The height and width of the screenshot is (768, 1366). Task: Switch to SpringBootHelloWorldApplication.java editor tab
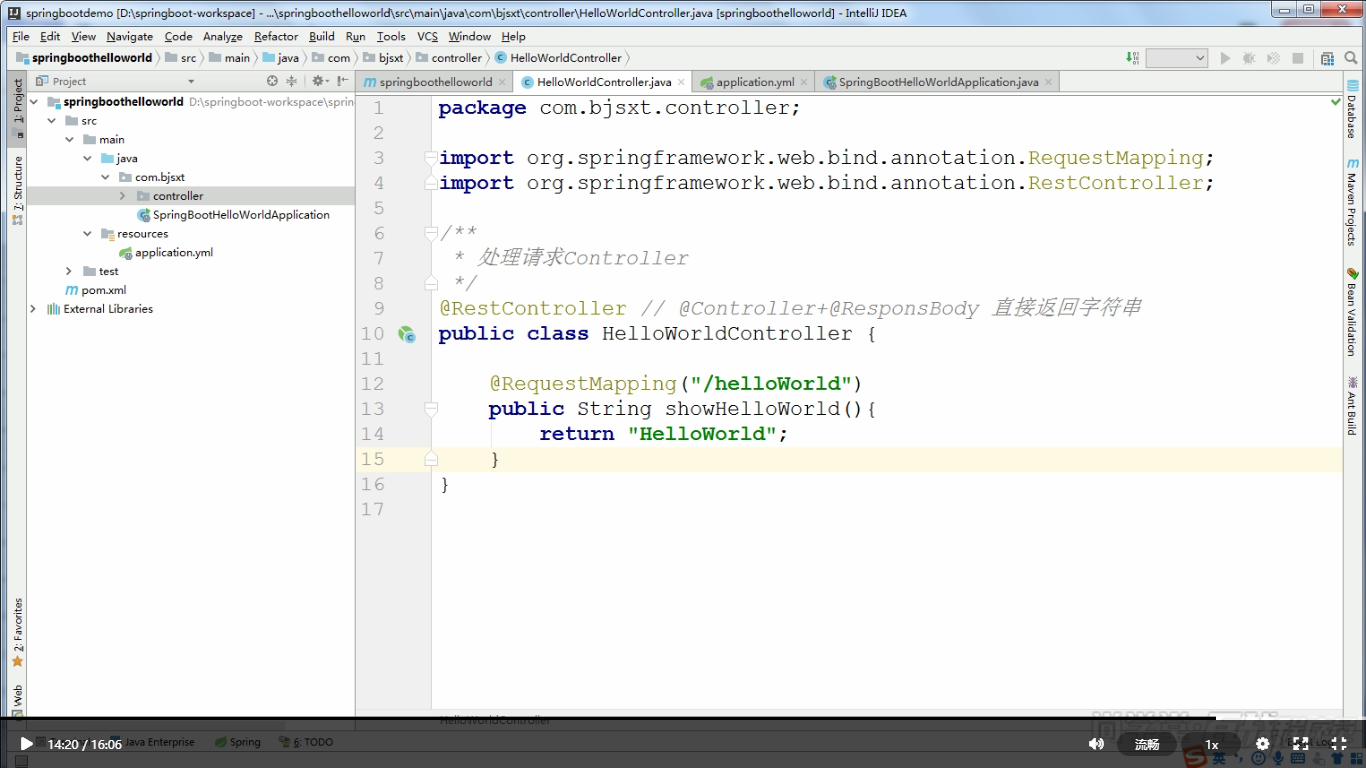tap(938, 82)
